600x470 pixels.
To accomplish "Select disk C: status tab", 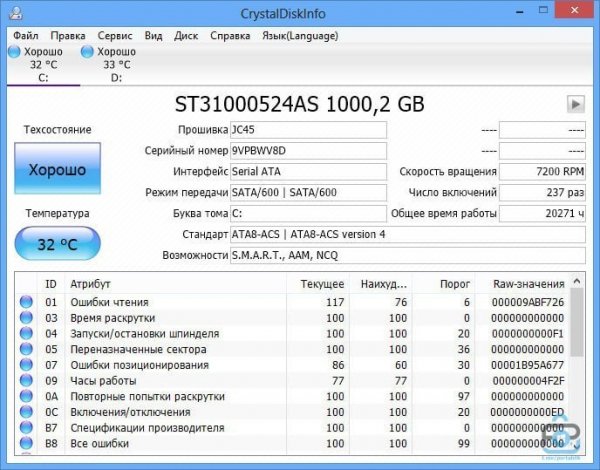I will click(43, 65).
